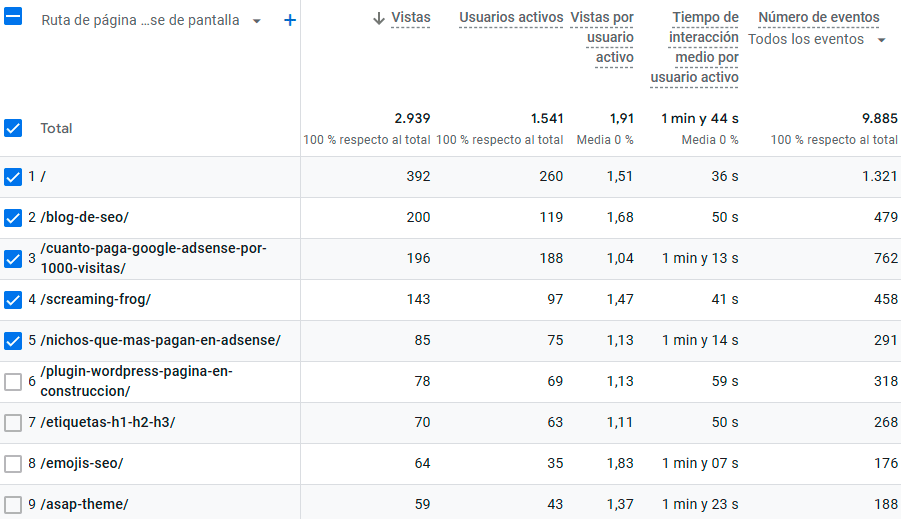
Task: Click Tiempo de interacción medio column header
Action: pyautogui.click(x=695, y=48)
